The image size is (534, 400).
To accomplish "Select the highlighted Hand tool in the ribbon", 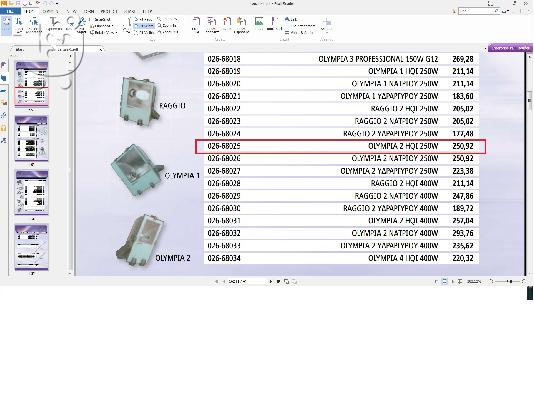I will tap(6, 25).
